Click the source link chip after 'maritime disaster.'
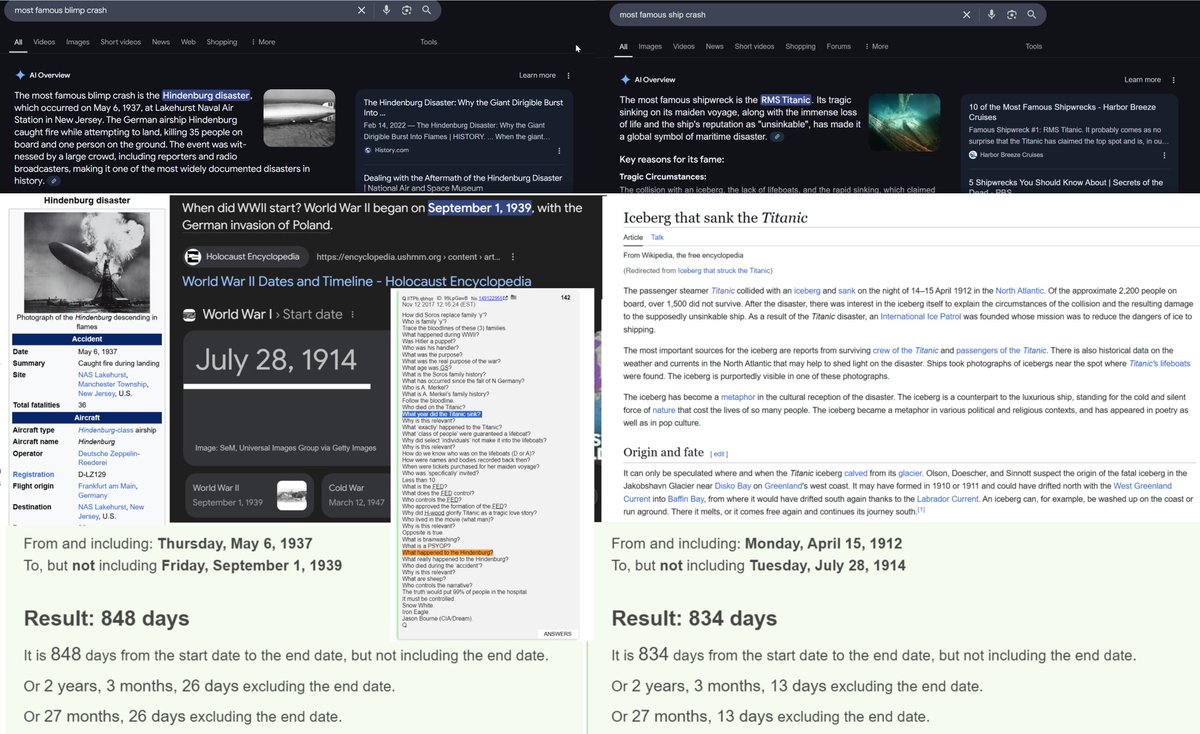 point(778,136)
